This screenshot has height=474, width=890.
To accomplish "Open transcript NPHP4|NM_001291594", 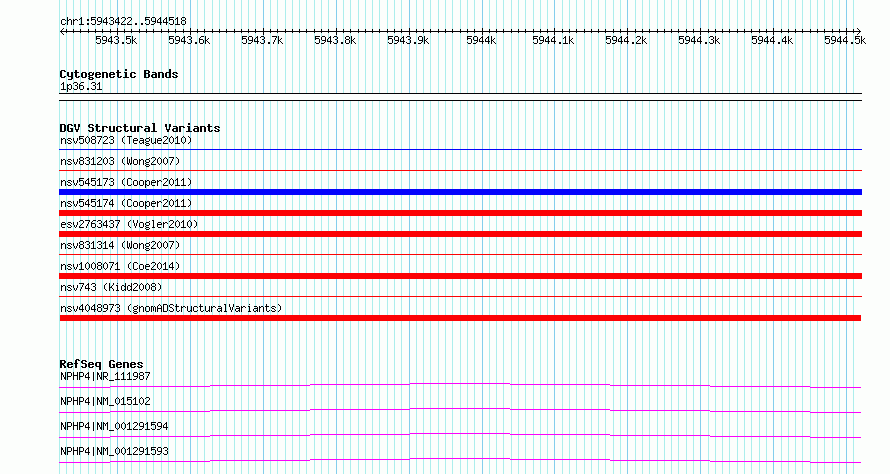I will 114,426.
